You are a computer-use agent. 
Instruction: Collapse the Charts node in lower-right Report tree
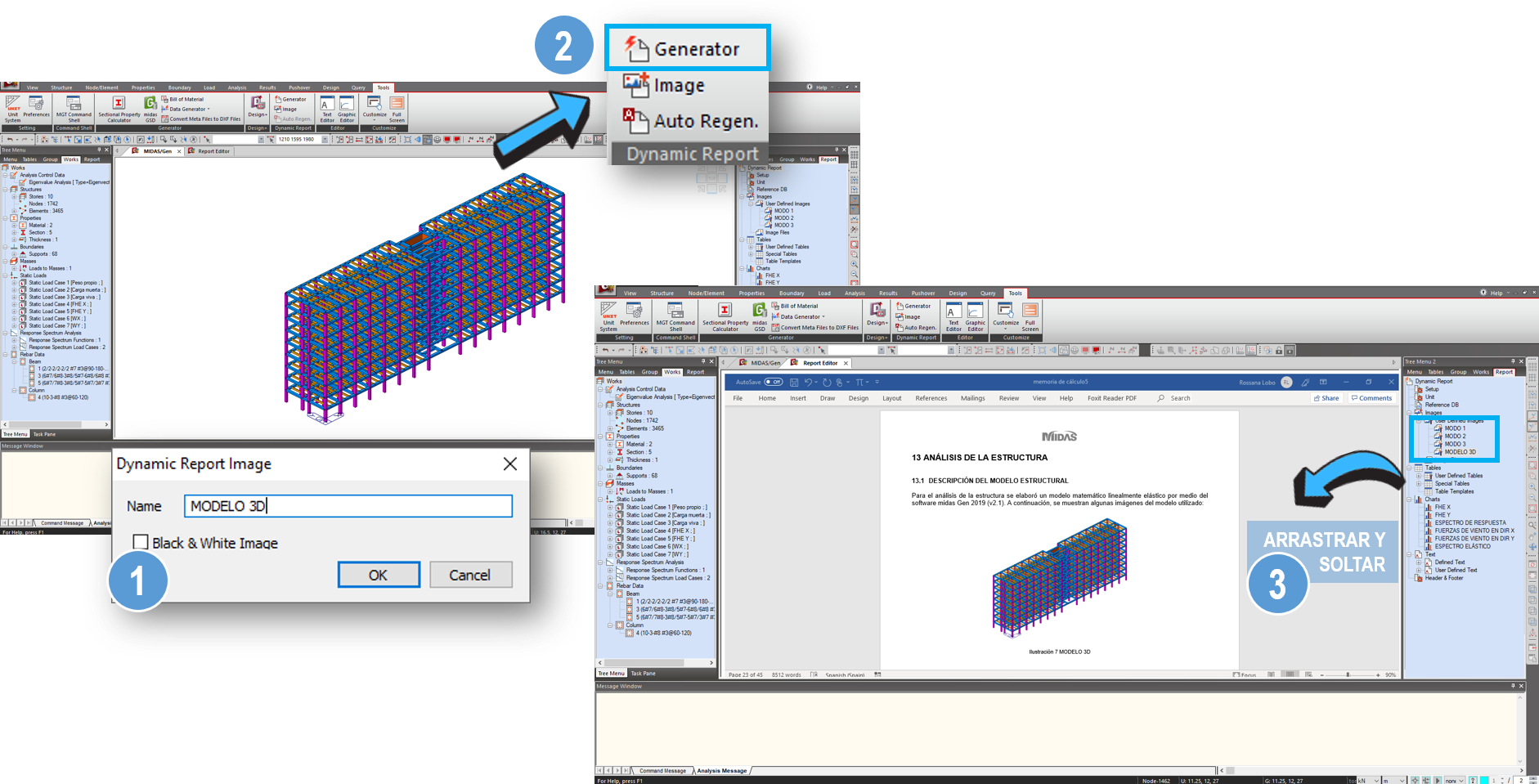(x=1409, y=500)
